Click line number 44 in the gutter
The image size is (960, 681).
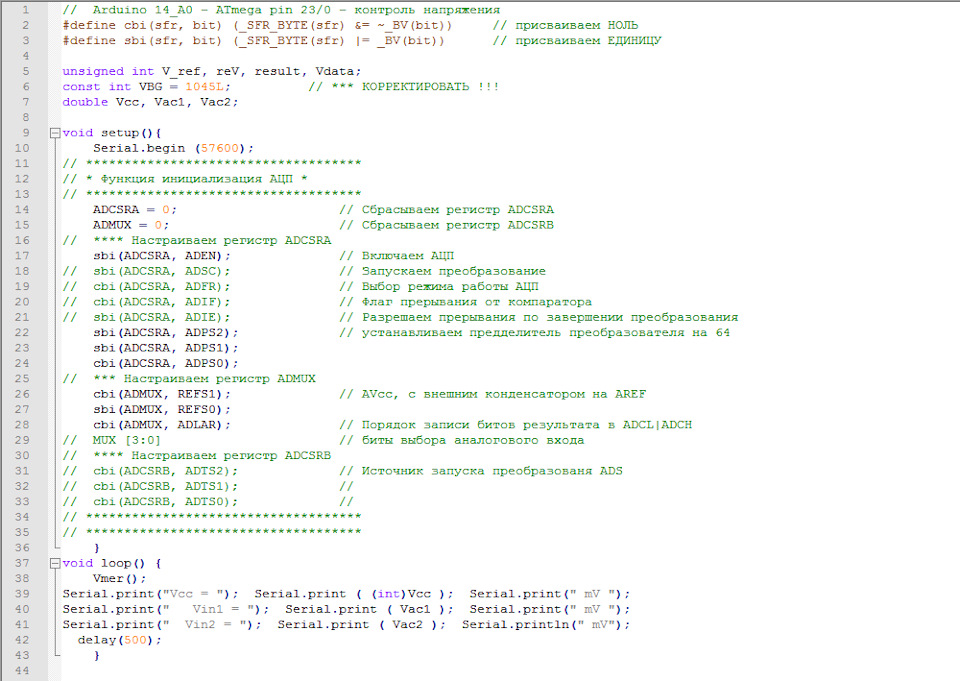point(22,671)
